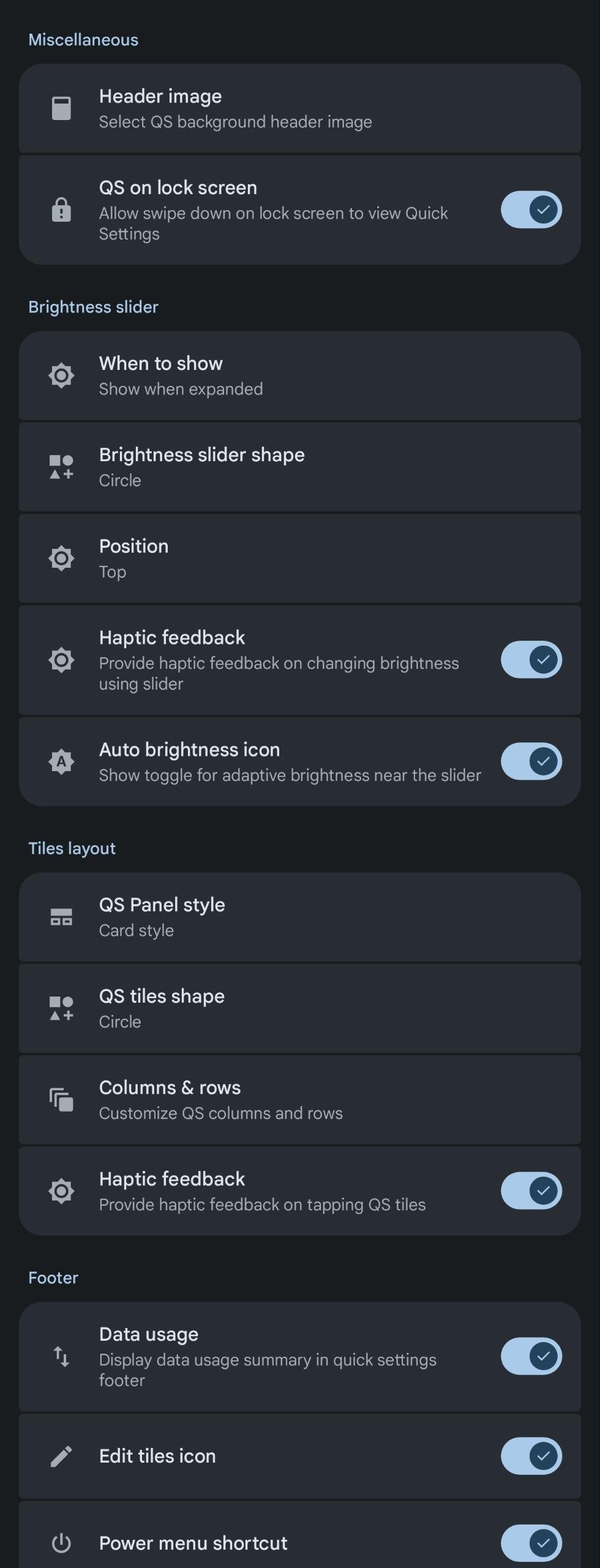Open the Header image selection
This screenshot has width=600, height=1568.
click(299, 108)
